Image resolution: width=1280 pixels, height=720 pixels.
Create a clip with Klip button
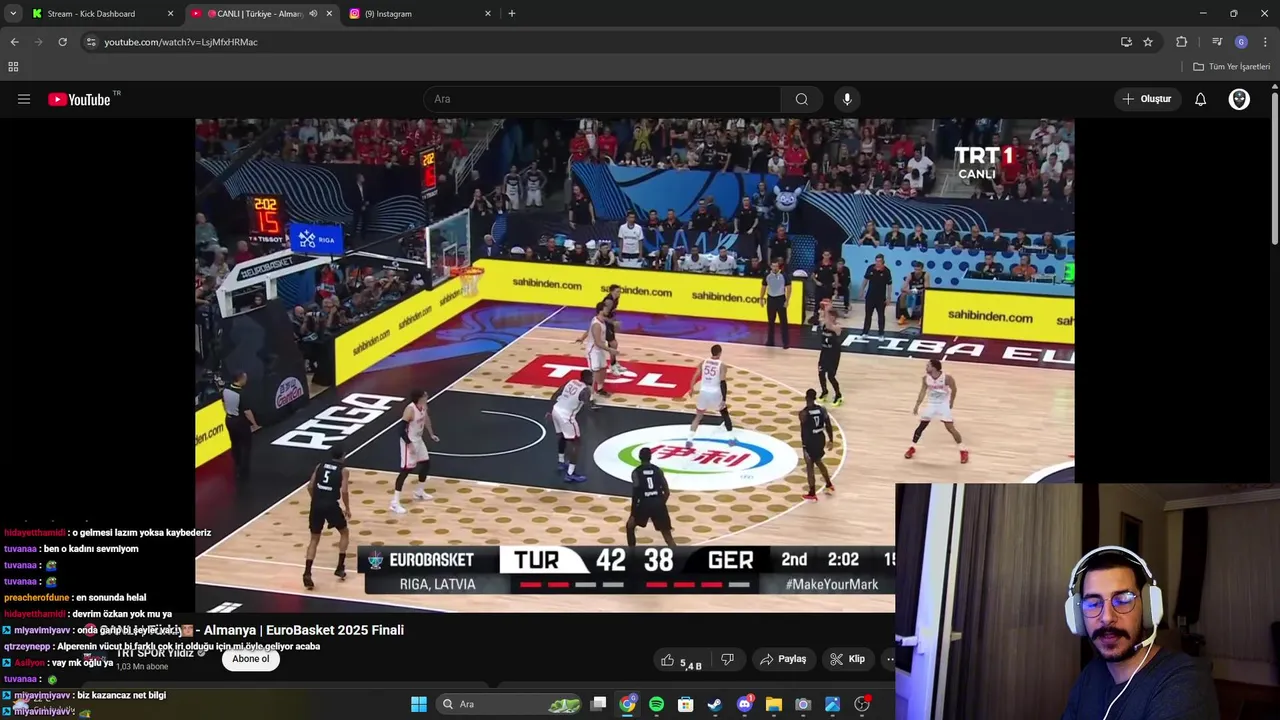(847, 659)
